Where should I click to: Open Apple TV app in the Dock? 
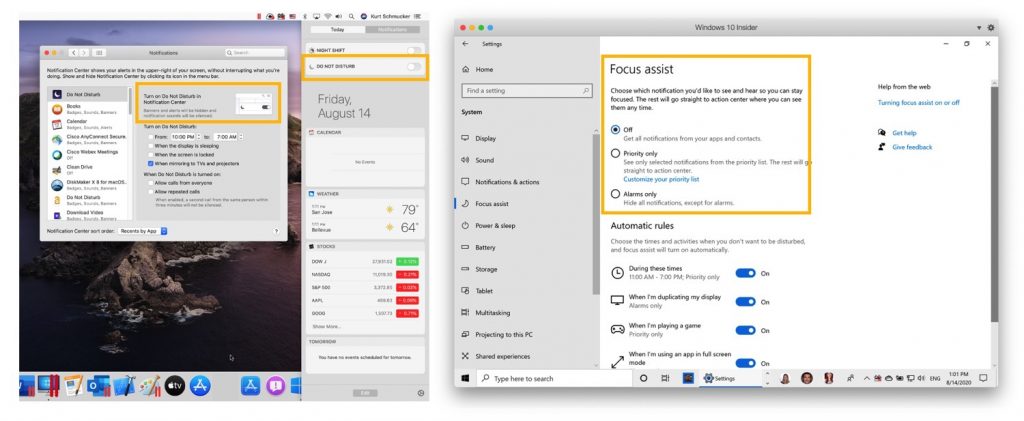pyautogui.click(x=175, y=385)
